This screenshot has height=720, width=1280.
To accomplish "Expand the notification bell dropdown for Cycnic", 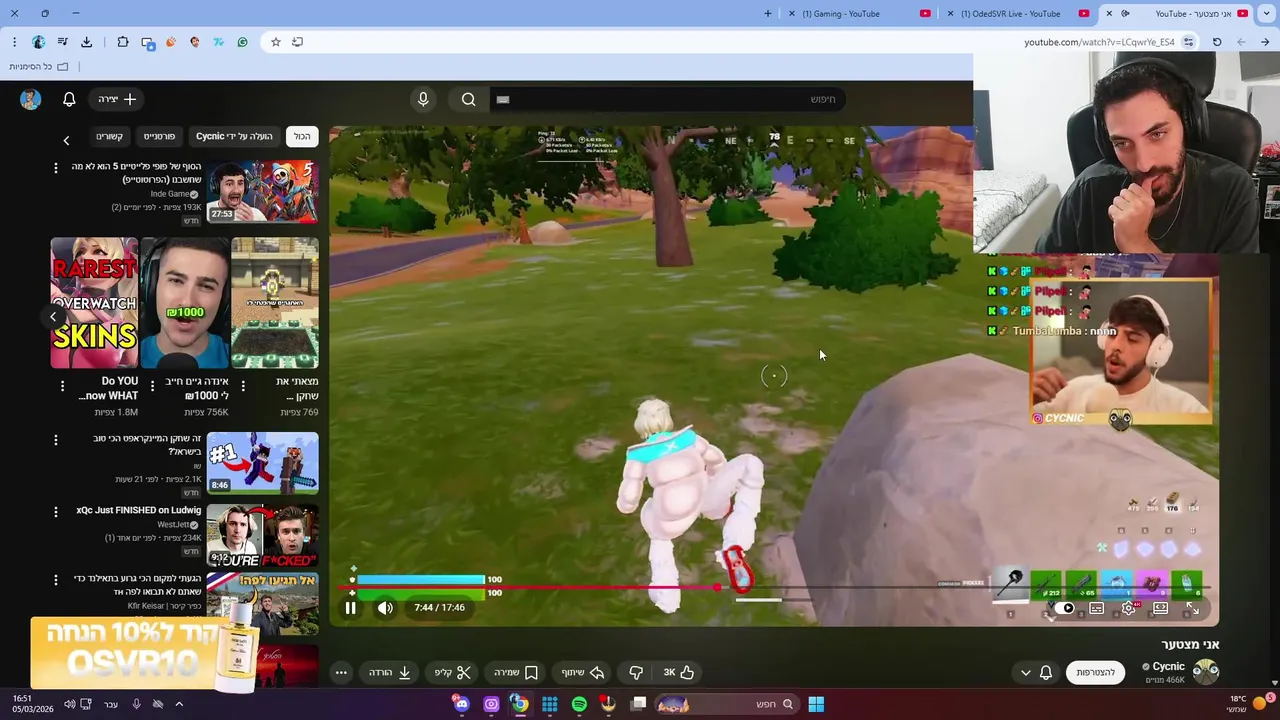I will [x=1036, y=672].
